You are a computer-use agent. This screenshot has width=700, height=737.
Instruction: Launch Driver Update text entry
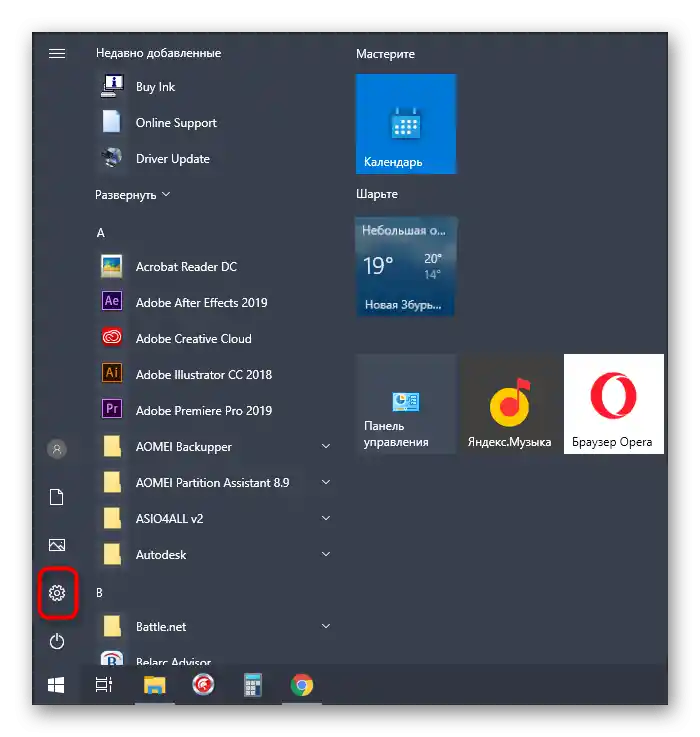pos(173,159)
